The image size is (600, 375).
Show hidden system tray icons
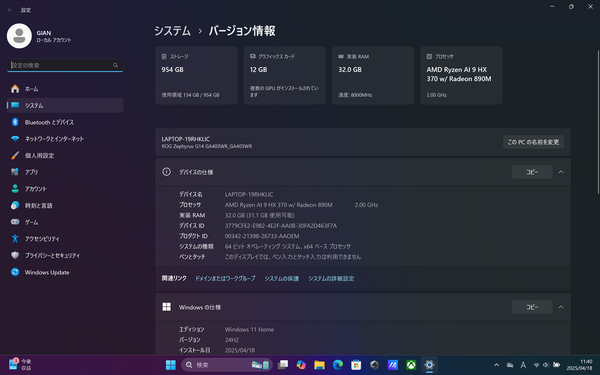(496, 365)
